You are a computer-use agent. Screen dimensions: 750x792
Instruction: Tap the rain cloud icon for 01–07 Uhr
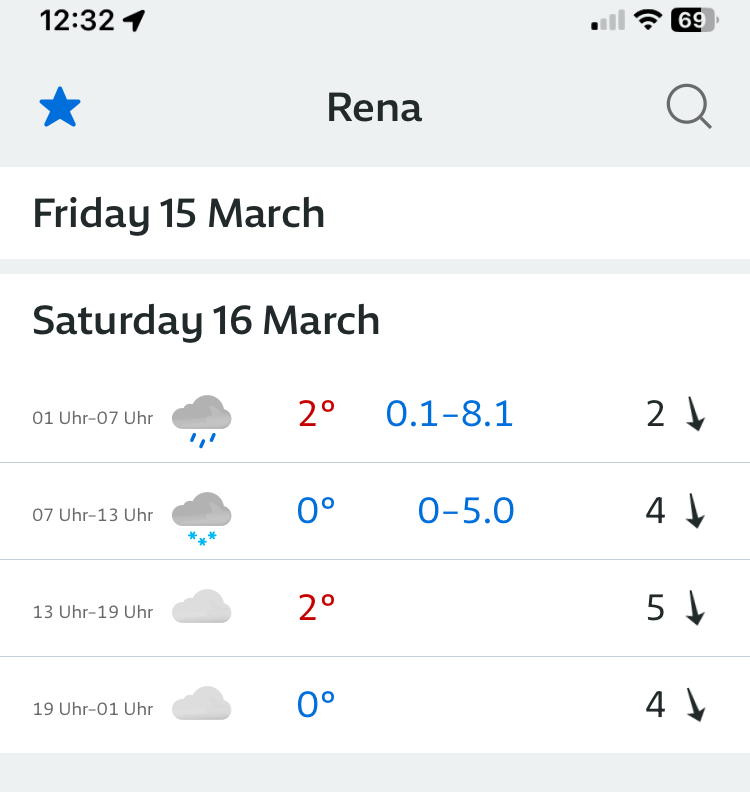pos(202,419)
